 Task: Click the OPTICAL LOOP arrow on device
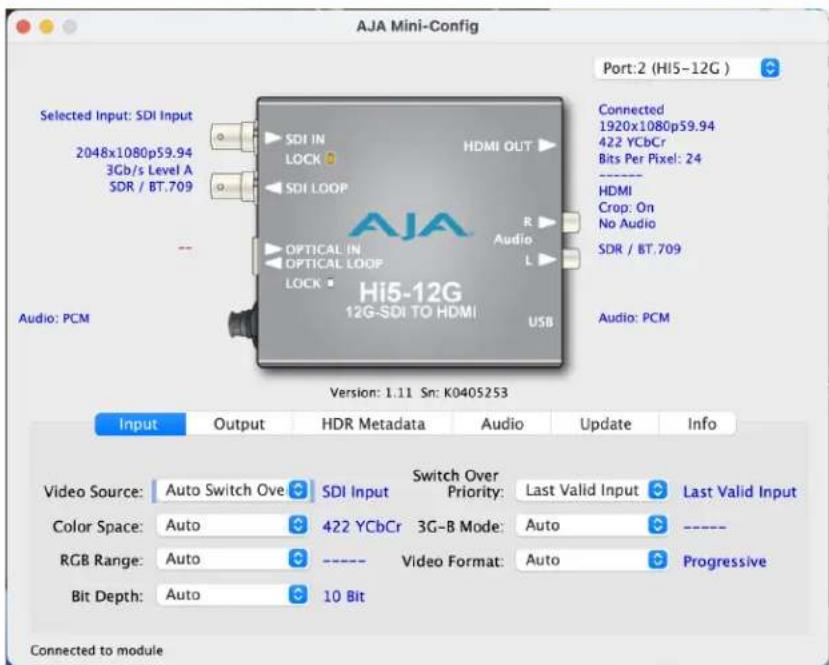pos(273,263)
